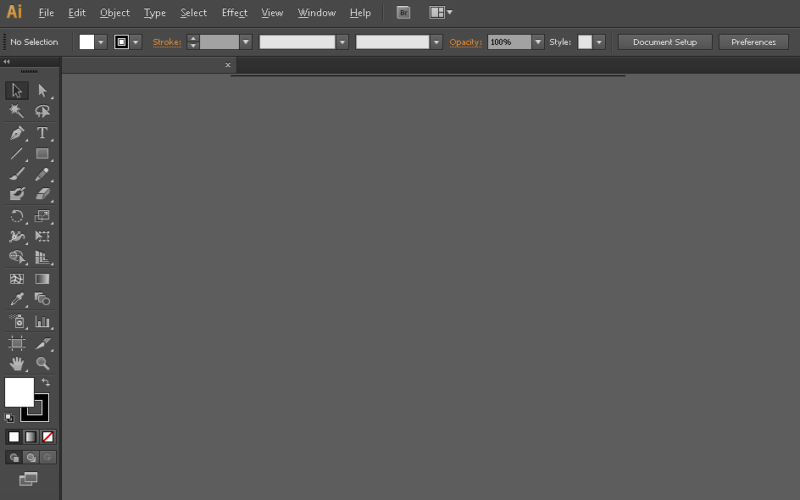The image size is (800, 500).
Task: Select the Pen tool
Action: click(x=17, y=133)
